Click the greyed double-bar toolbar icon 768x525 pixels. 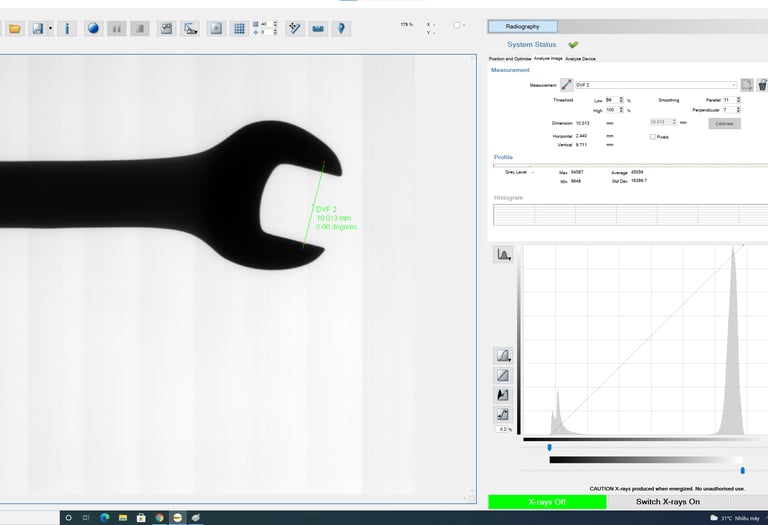pos(117,29)
